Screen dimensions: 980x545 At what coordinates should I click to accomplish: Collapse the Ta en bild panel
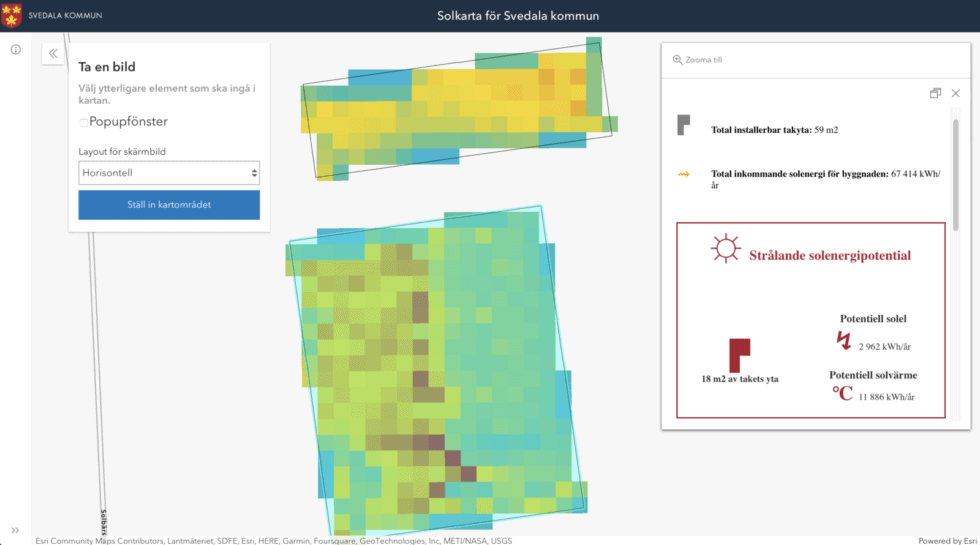point(53,54)
